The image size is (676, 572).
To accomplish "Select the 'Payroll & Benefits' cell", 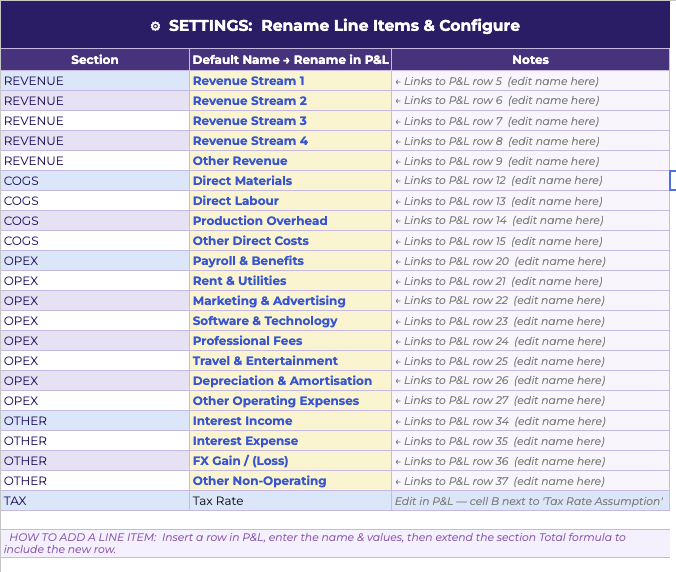I will coord(290,261).
